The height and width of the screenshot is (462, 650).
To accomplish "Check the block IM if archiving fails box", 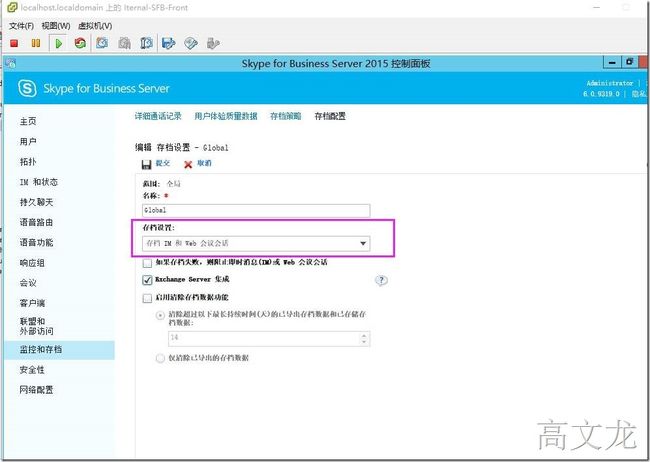I will tap(147, 263).
